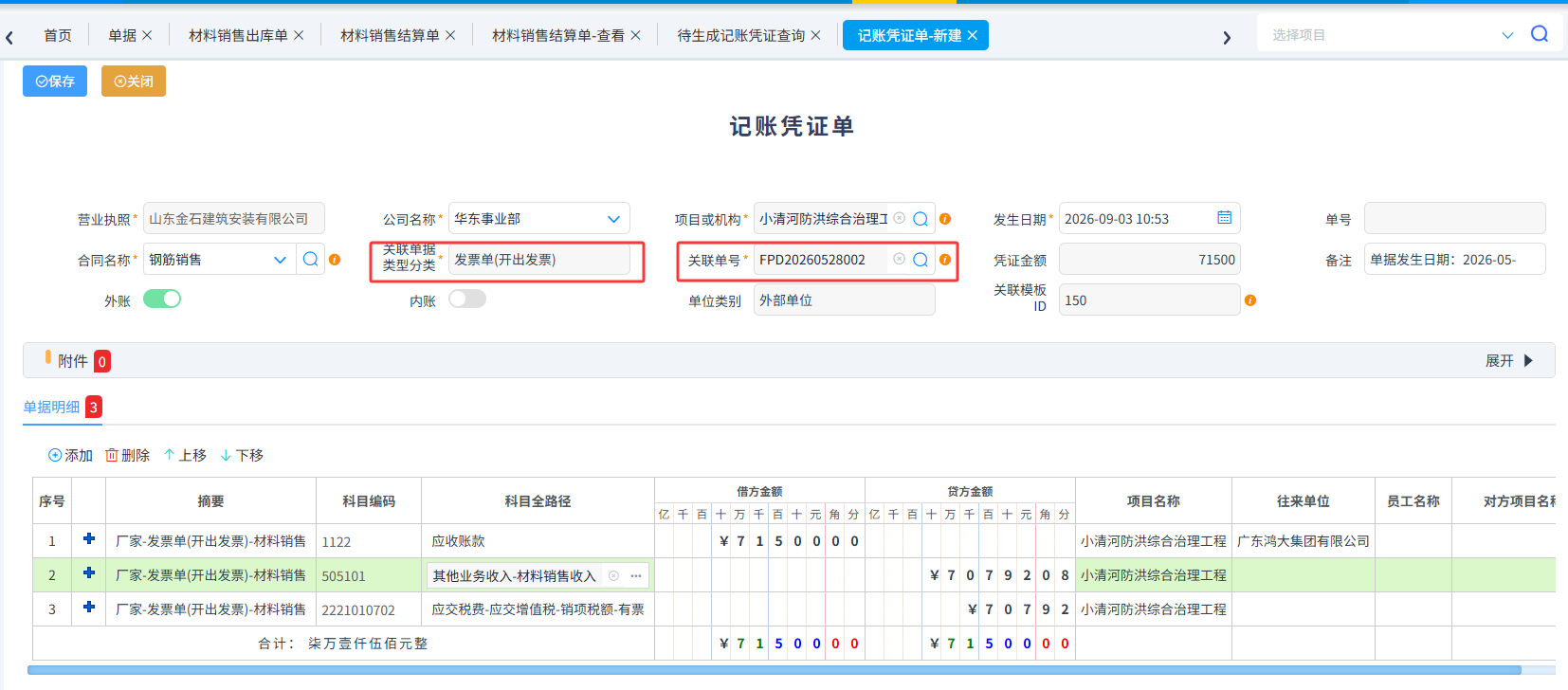
Task: Click the orange info icon beside 关联模板ID
Action: click(1250, 300)
